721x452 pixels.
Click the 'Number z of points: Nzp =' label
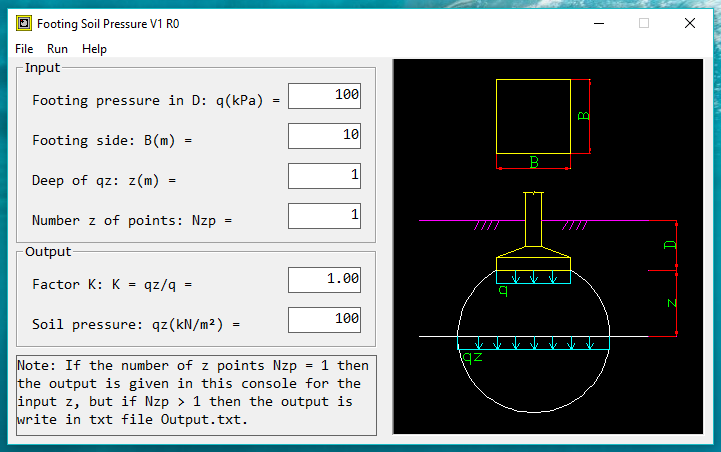(132, 221)
